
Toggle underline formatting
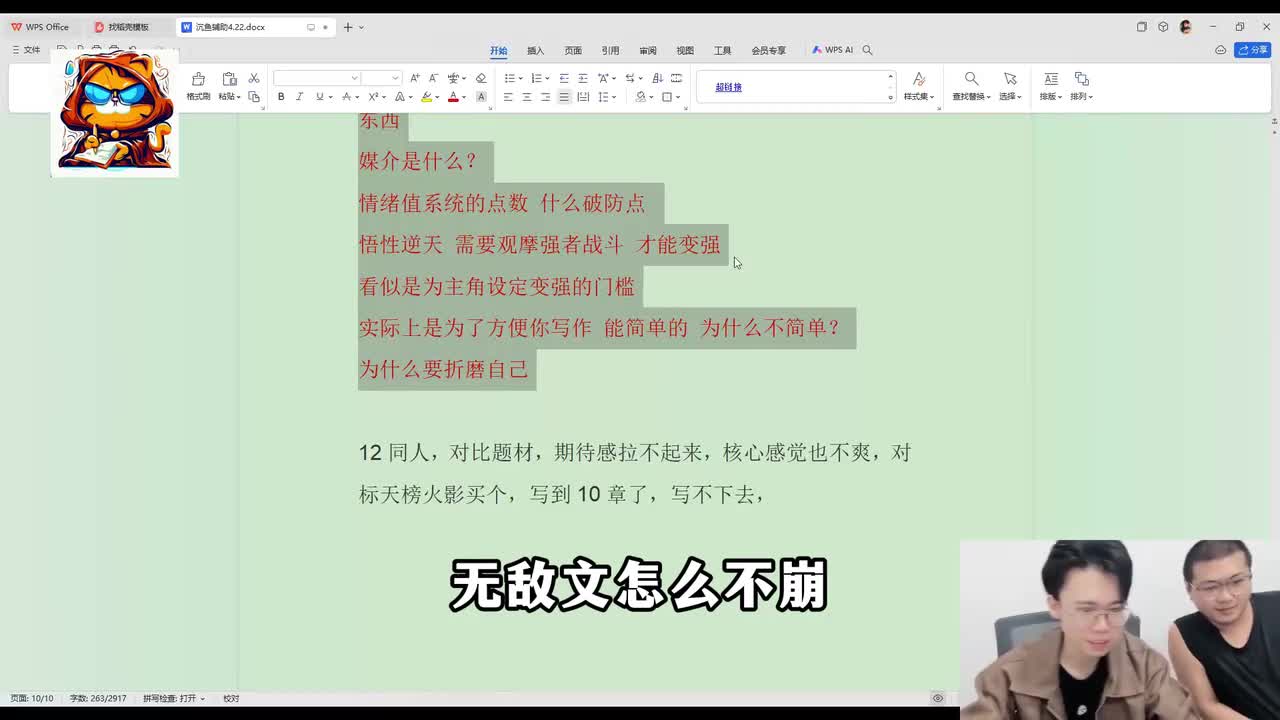tap(319, 97)
